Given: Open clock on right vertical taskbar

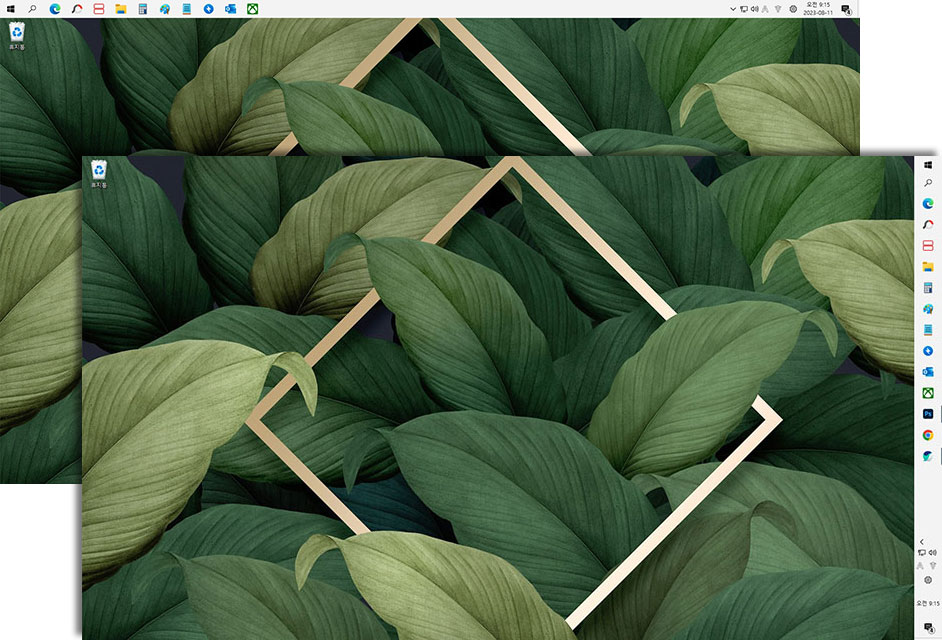Looking at the screenshot, I should pos(928,603).
